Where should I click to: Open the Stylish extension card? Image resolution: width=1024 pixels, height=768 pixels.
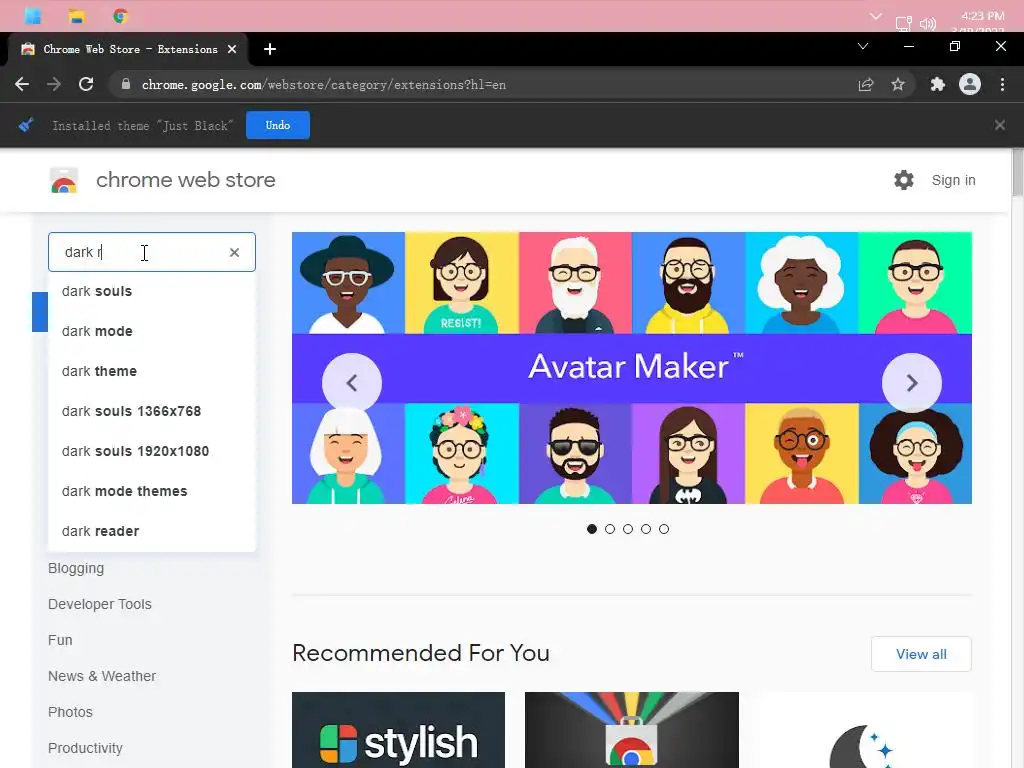click(398, 730)
